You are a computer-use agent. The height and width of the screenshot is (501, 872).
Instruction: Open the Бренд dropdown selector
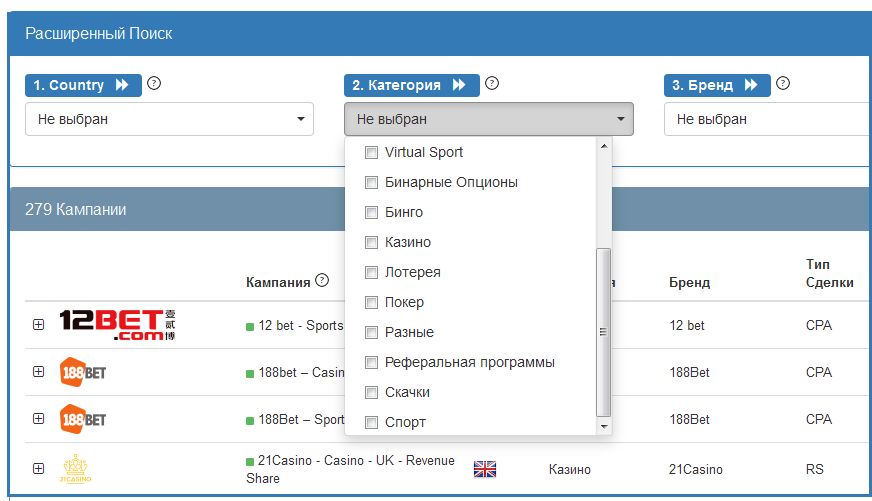[766, 119]
